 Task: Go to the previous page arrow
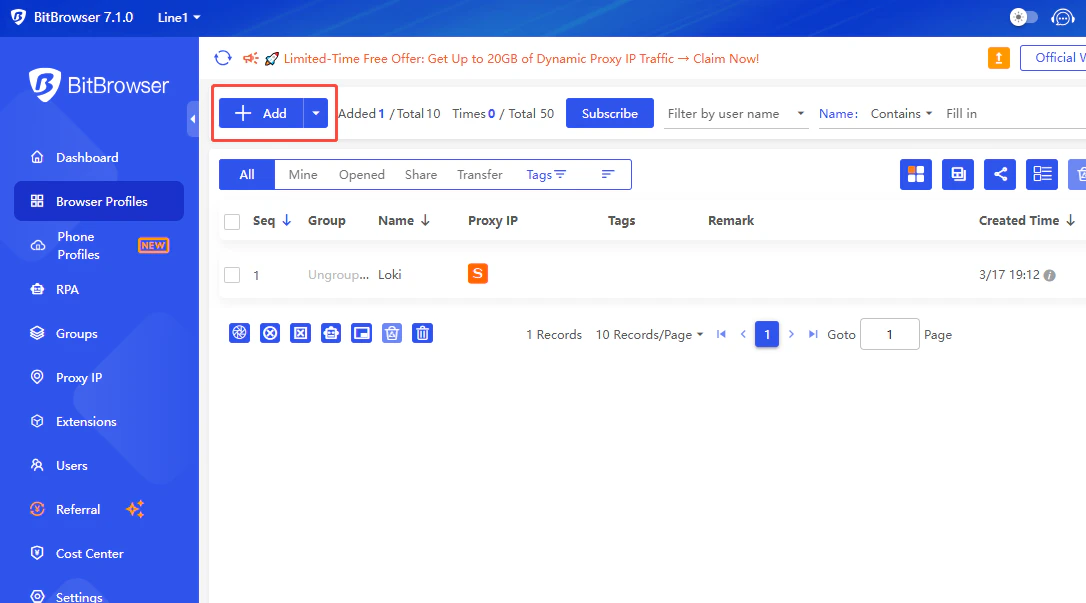743,334
